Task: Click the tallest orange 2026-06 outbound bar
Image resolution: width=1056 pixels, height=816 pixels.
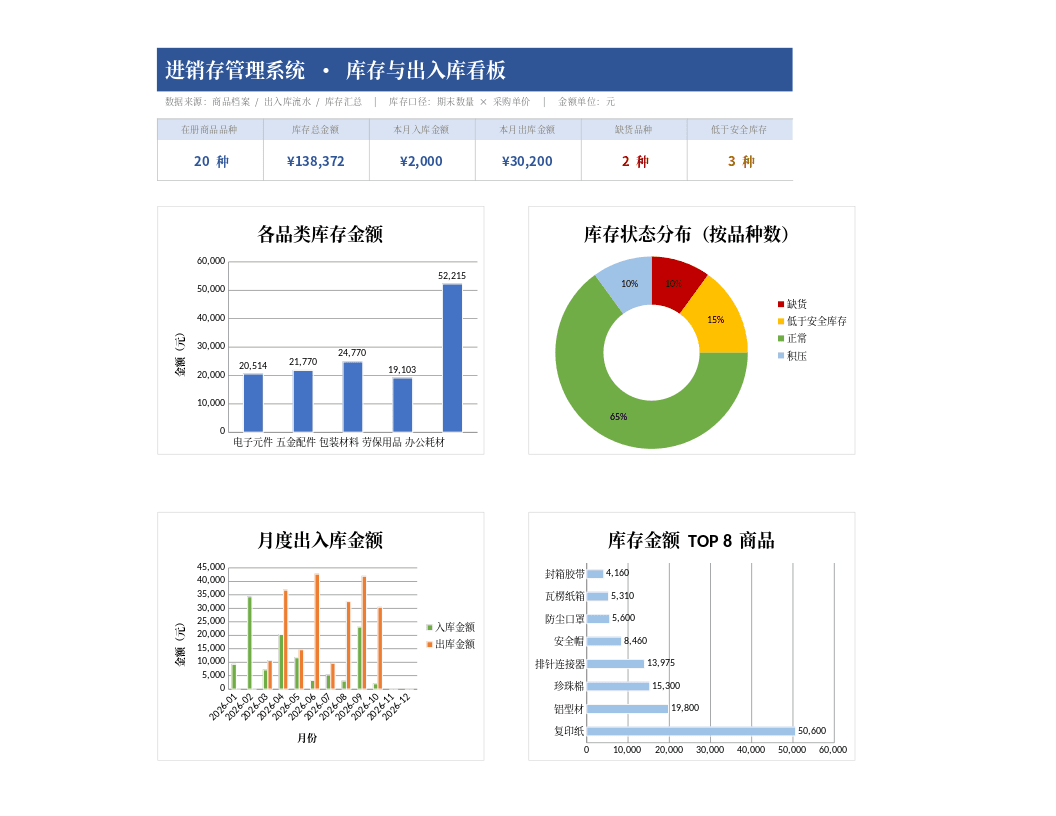Action: 317,632
